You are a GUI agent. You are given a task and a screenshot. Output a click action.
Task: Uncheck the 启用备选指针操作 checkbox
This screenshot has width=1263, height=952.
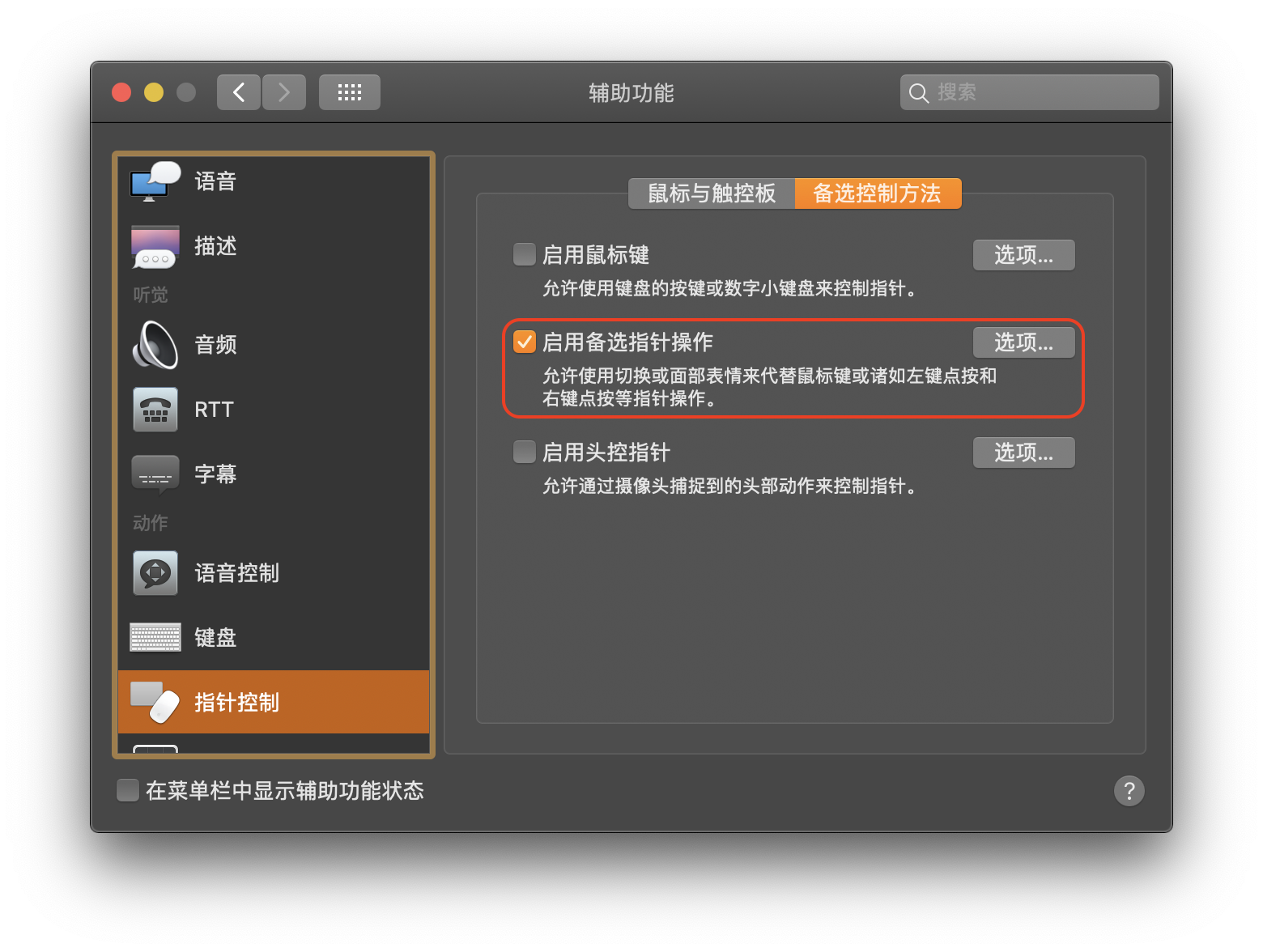[525, 342]
